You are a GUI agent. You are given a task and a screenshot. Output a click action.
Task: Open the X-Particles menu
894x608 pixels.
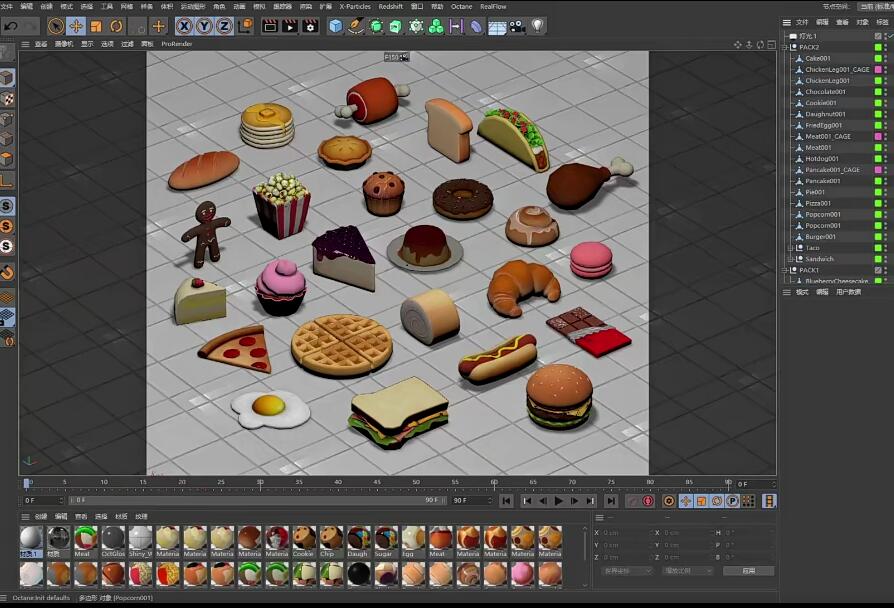click(x=354, y=6)
